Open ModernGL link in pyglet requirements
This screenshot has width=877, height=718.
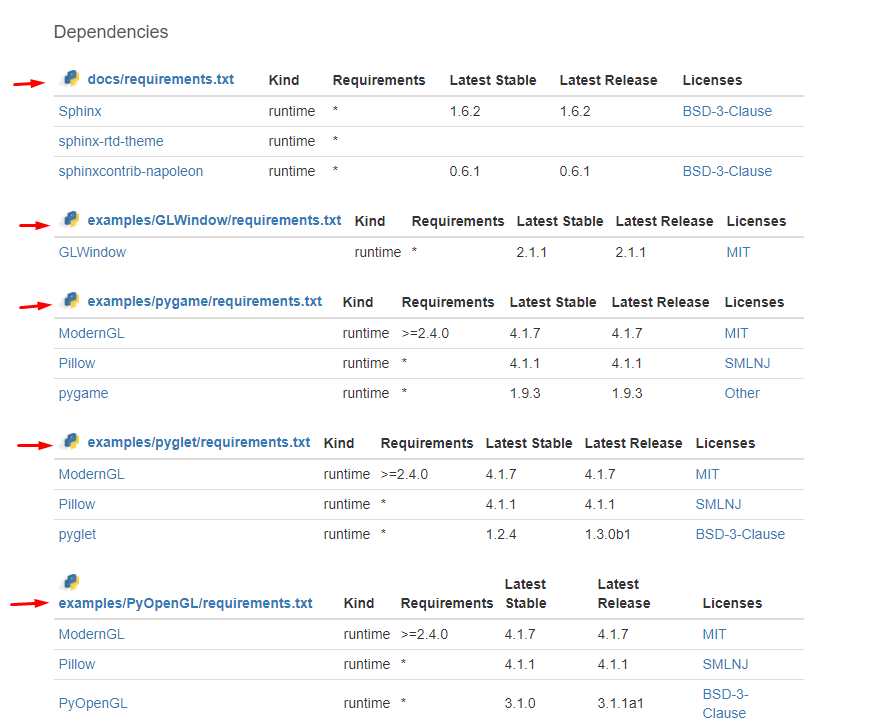coord(92,474)
